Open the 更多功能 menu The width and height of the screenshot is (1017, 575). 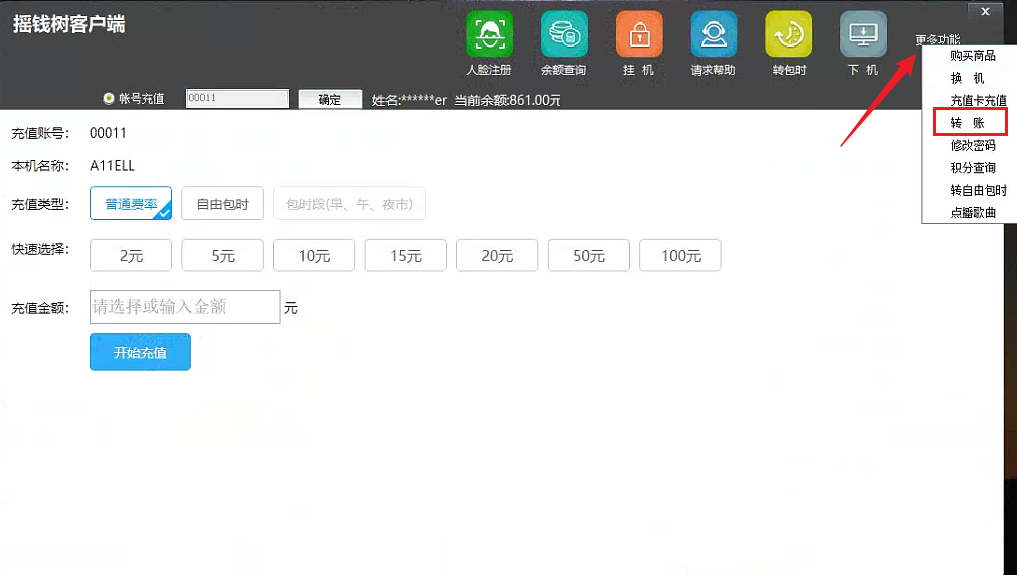pyautogui.click(x=938, y=40)
